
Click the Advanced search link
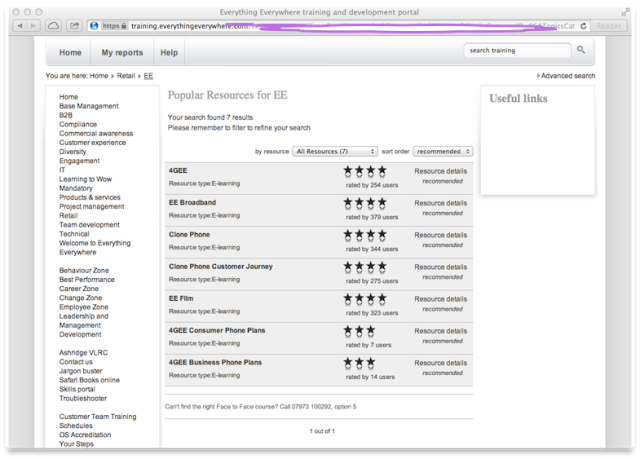566,76
